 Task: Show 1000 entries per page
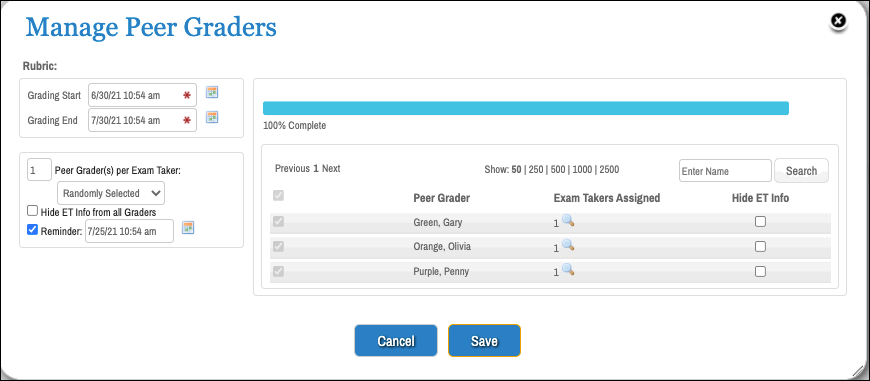click(x=580, y=170)
